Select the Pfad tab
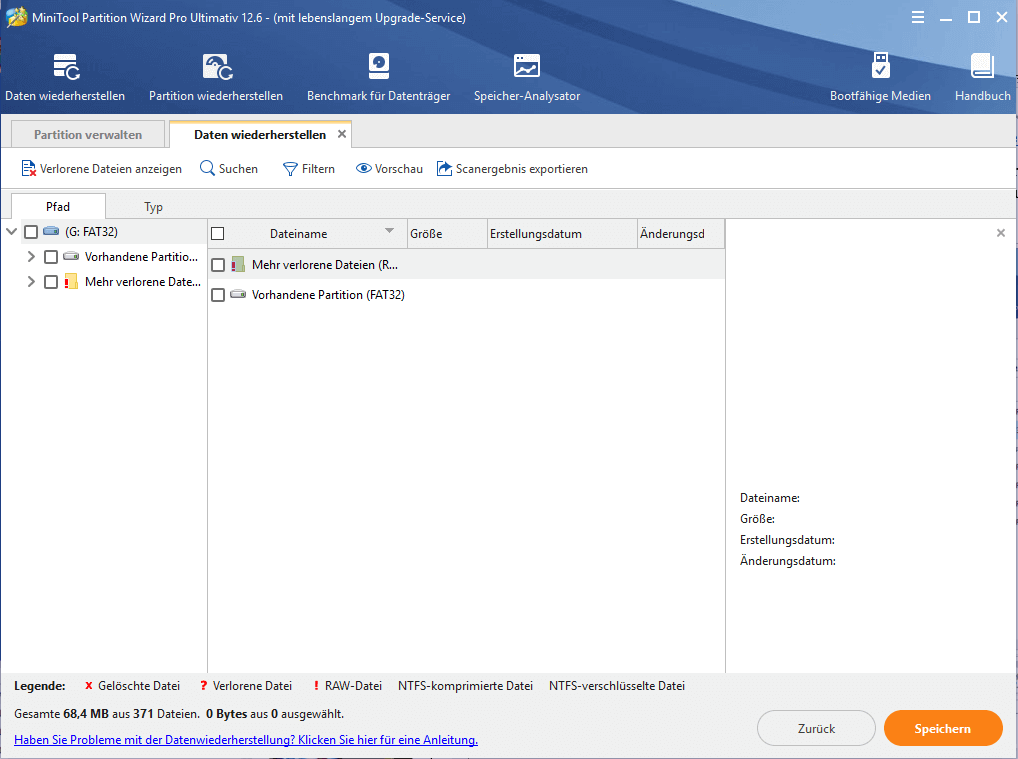The image size is (1018, 759). coord(58,206)
